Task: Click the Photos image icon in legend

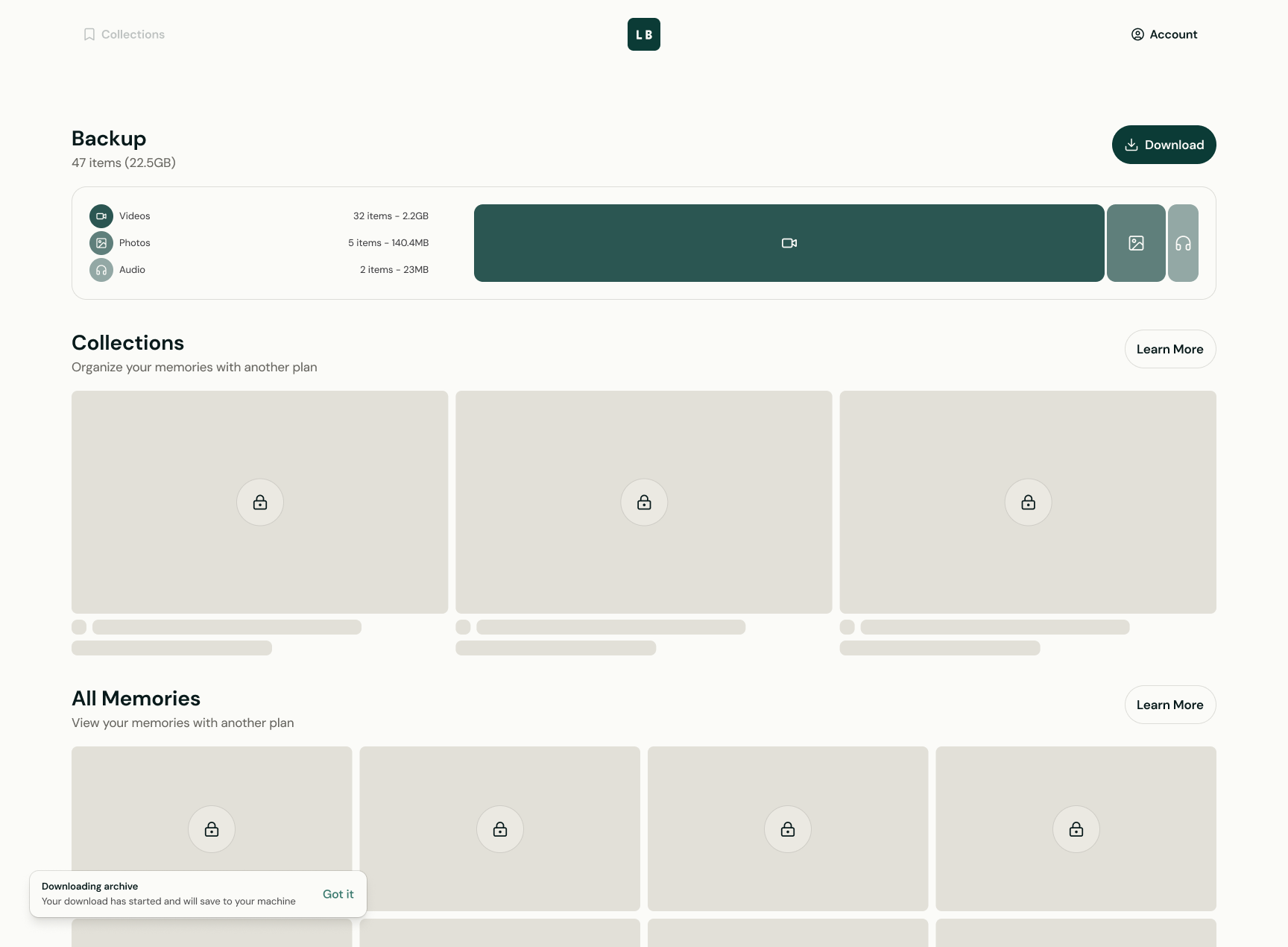Action: [101, 243]
